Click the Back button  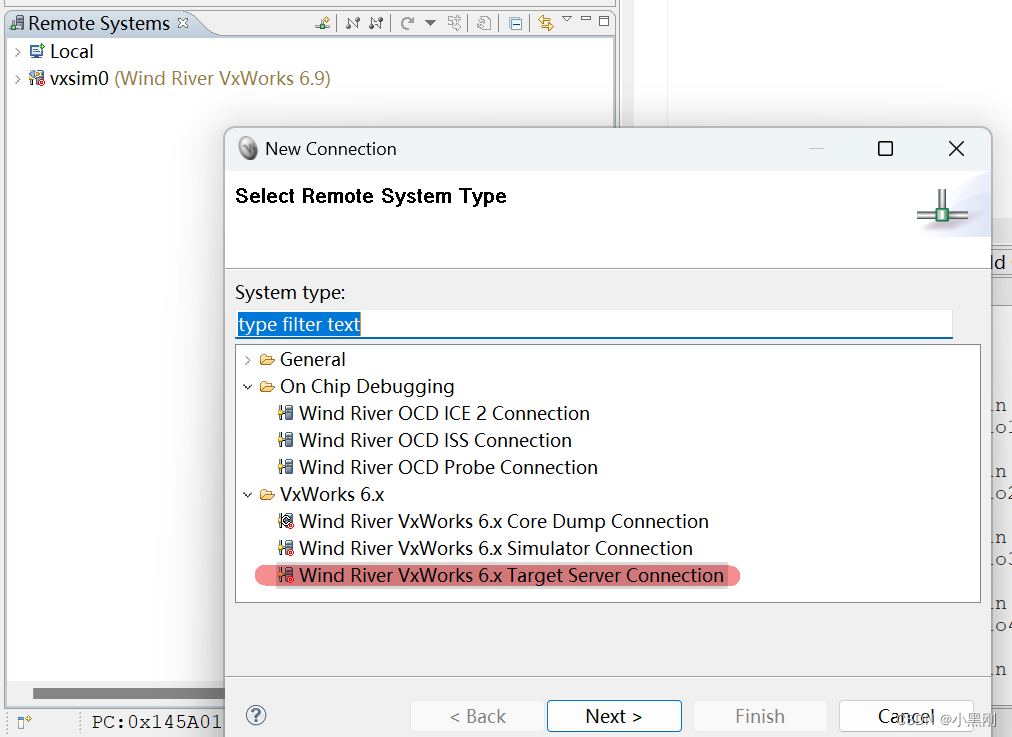point(478,716)
